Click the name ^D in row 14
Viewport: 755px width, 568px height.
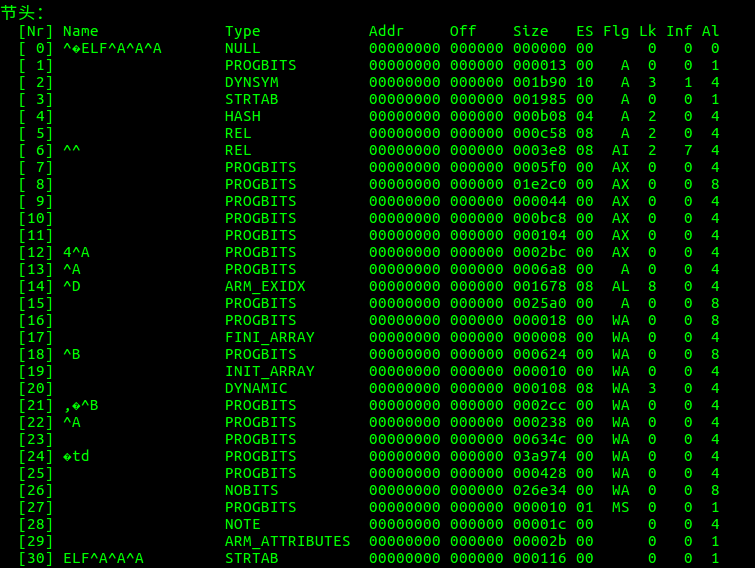point(72,286)
